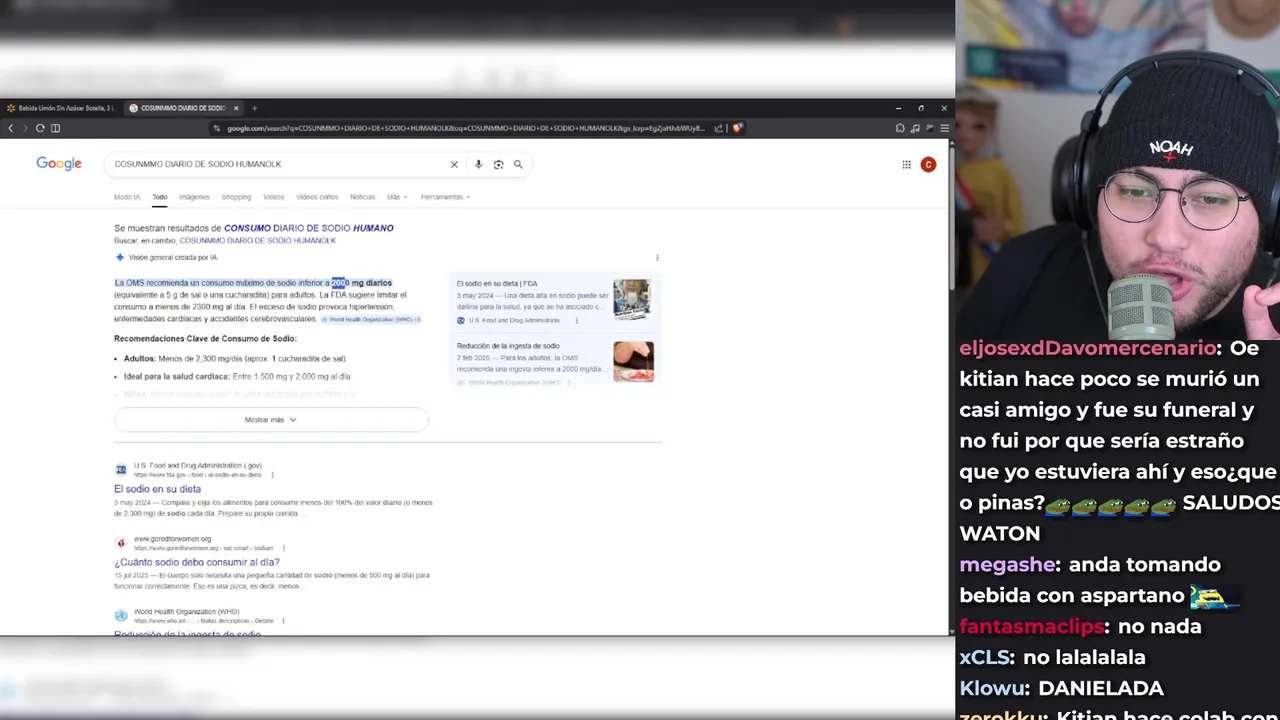Screen dimensions: 1280x720
Task: Toggle the browser sidebar panel icon
Action: (55, 128)
